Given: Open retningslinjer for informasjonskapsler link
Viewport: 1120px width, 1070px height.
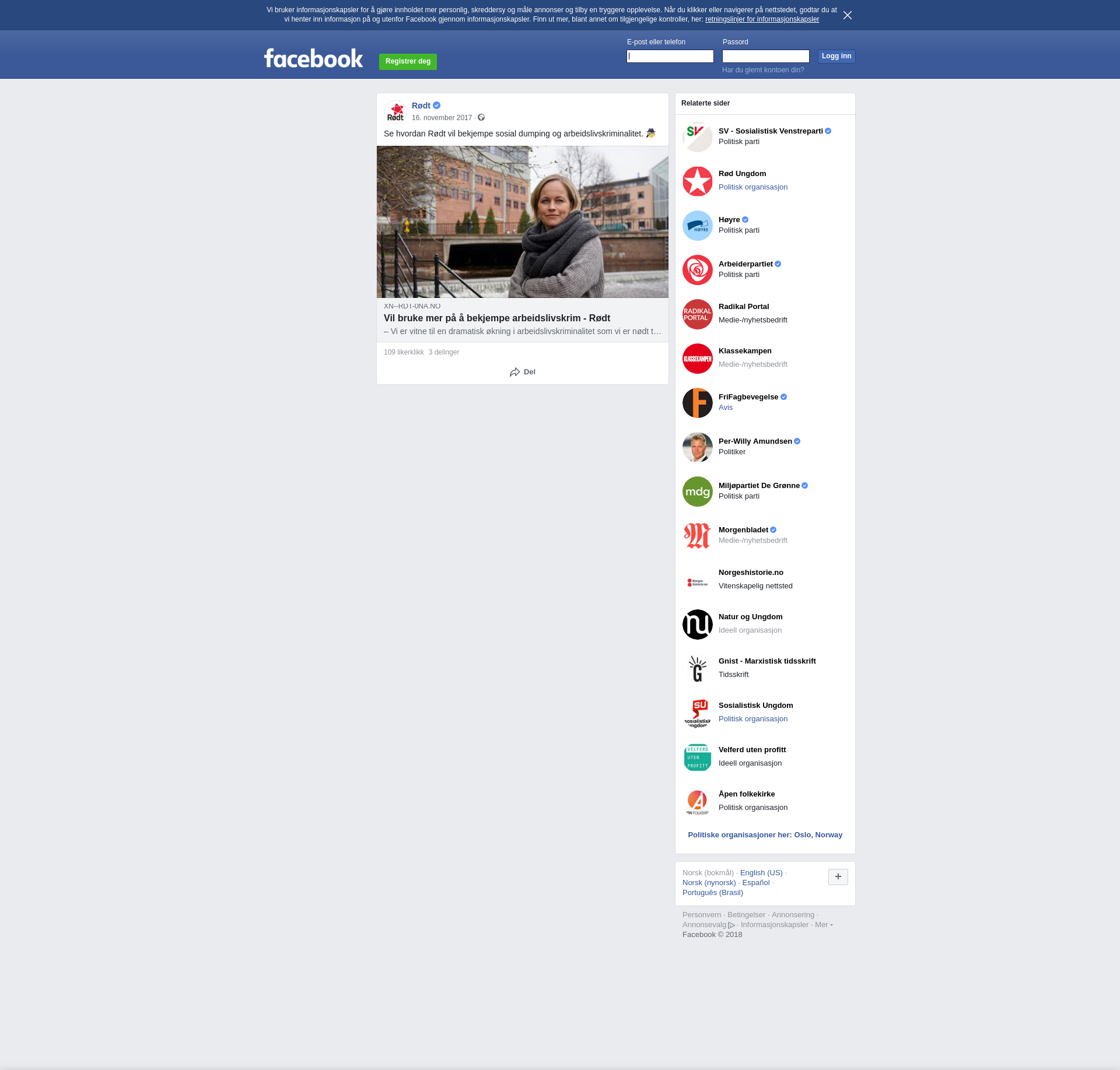Looking at the screenshot, I should tap(762, 19).
